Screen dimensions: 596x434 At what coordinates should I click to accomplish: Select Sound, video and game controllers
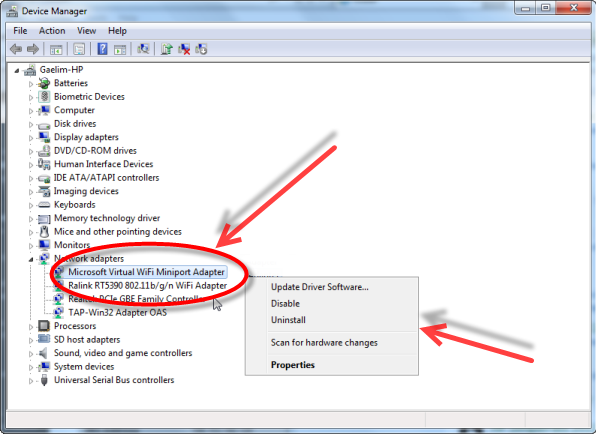(x=123, y=353)
